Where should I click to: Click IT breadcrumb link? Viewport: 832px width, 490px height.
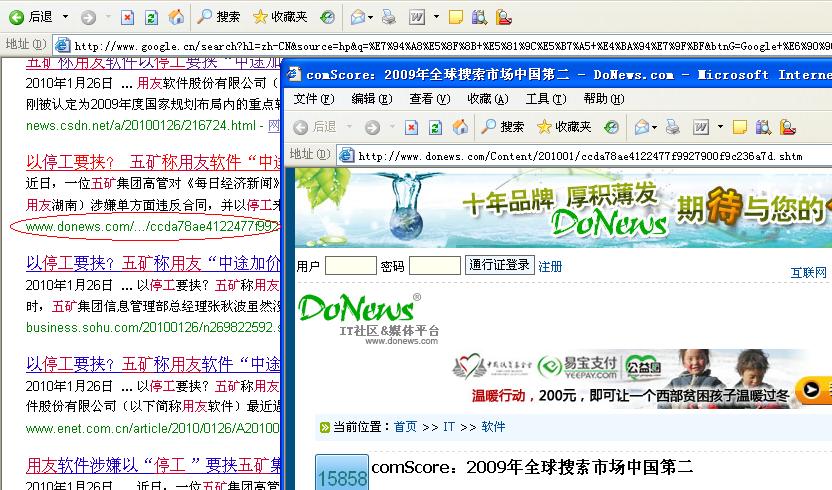pos(449,427)
